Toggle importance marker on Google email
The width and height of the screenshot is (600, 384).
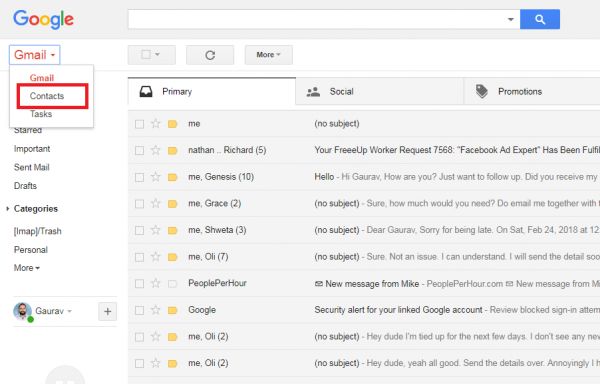click(x=173, y=310)
